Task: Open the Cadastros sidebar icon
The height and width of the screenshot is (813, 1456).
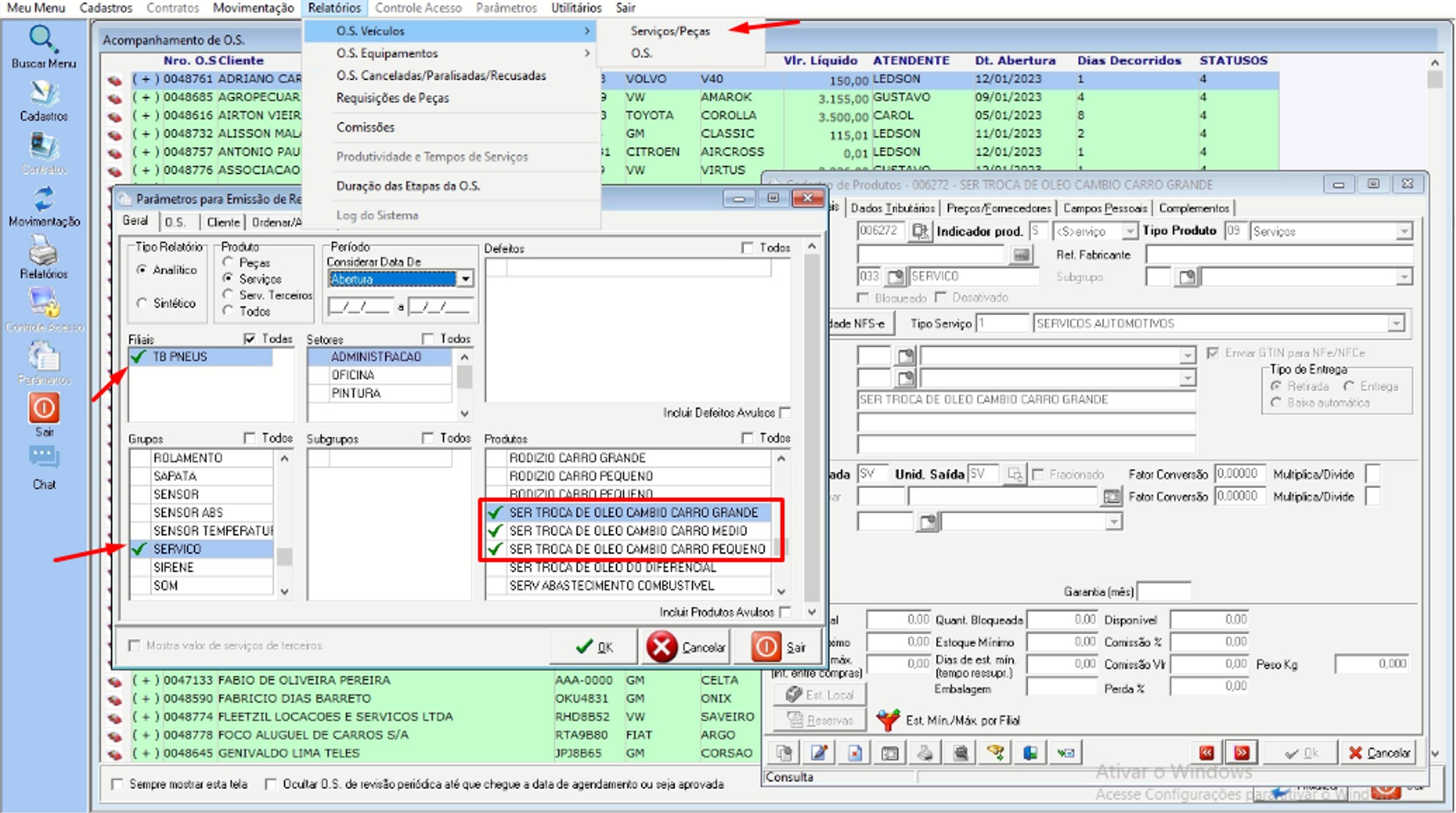Action: pos(43,93)
